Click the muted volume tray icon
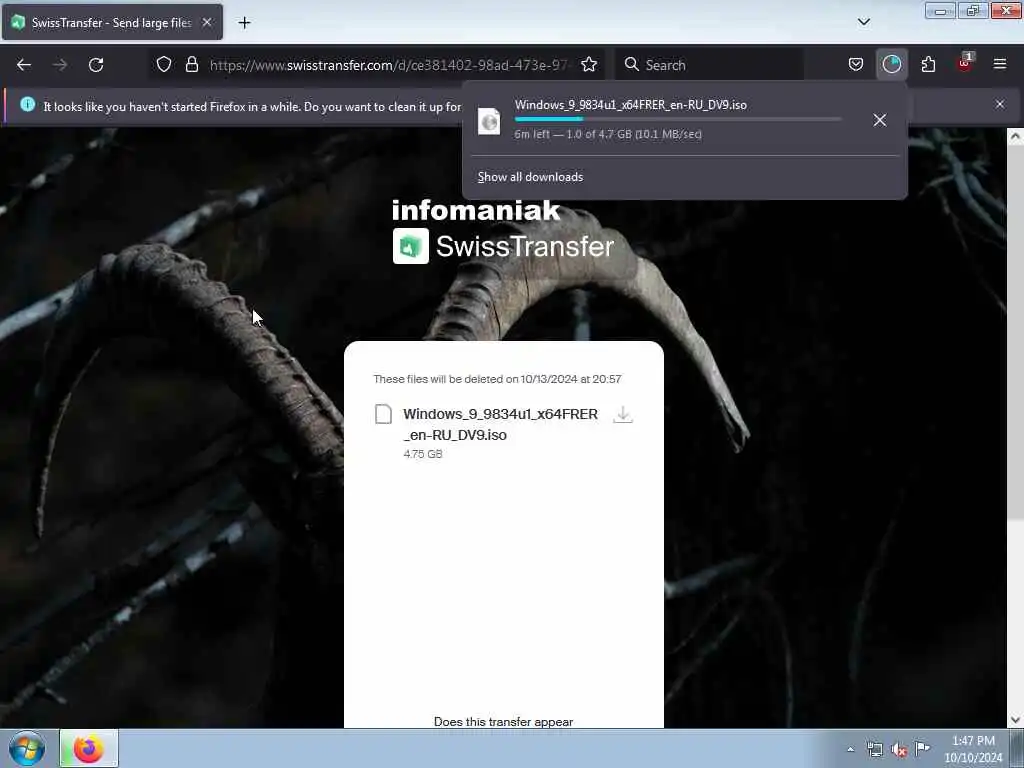 (x=899, y=750)
